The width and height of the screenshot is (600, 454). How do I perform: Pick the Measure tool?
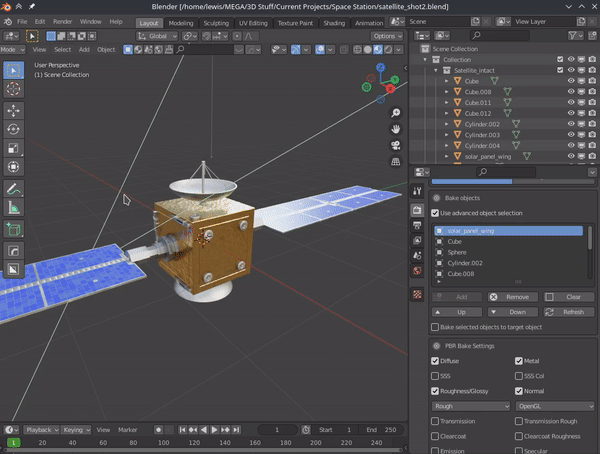point(14,207)
